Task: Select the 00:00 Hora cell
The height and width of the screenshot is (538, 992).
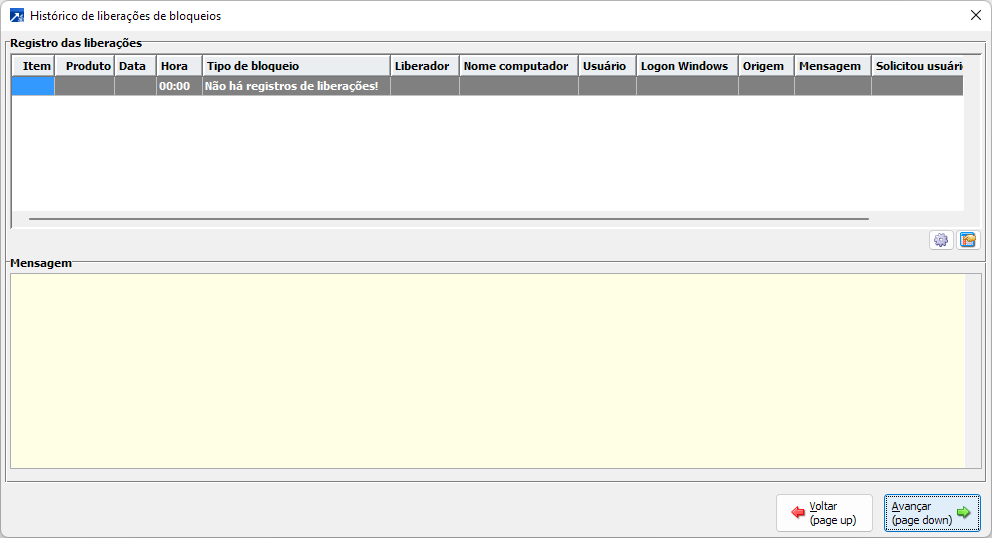Action: tap(179, 86)
